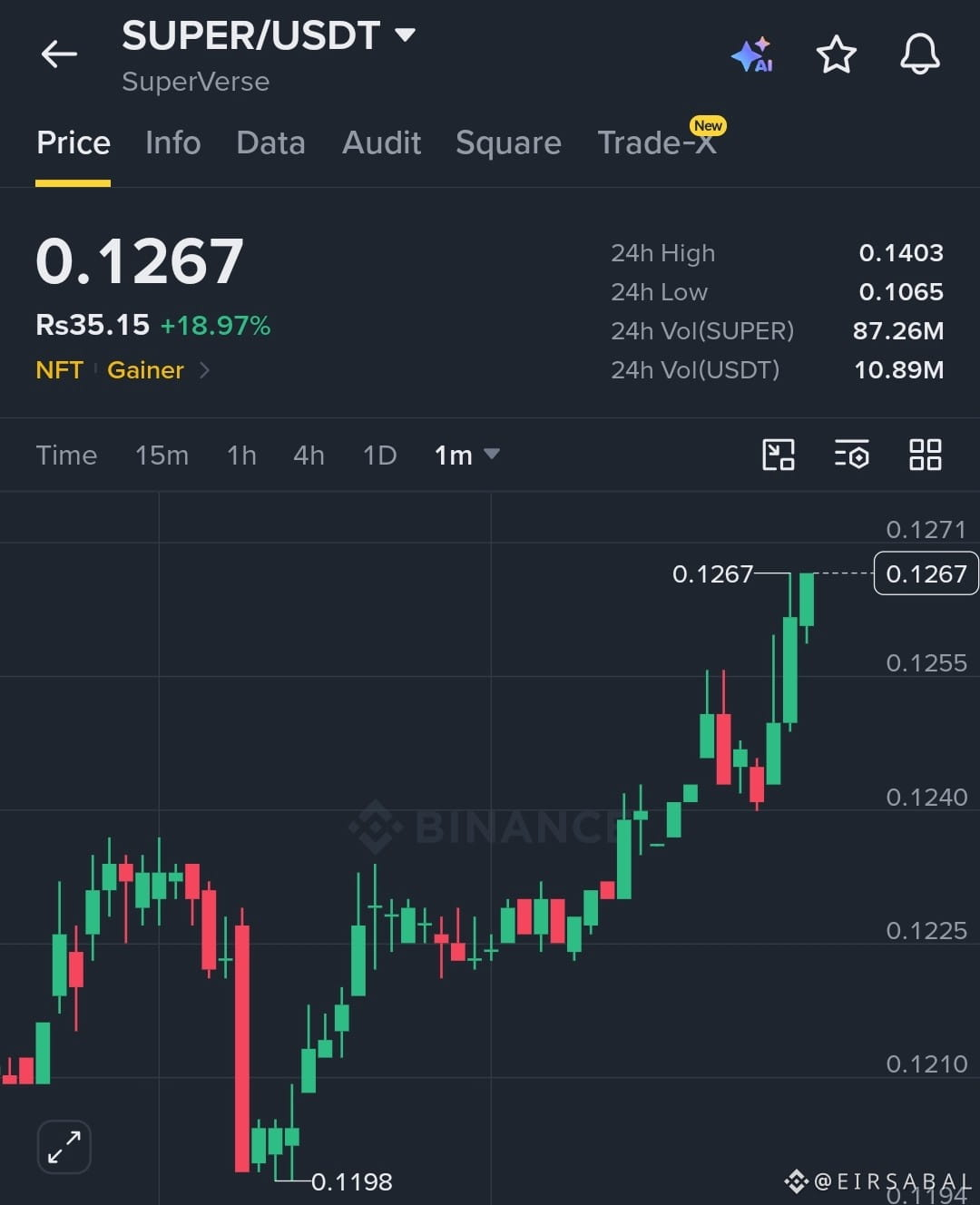Add SUPER/USDT to favorites with star
980x1205 pixels.
click(x=836, y=54)
